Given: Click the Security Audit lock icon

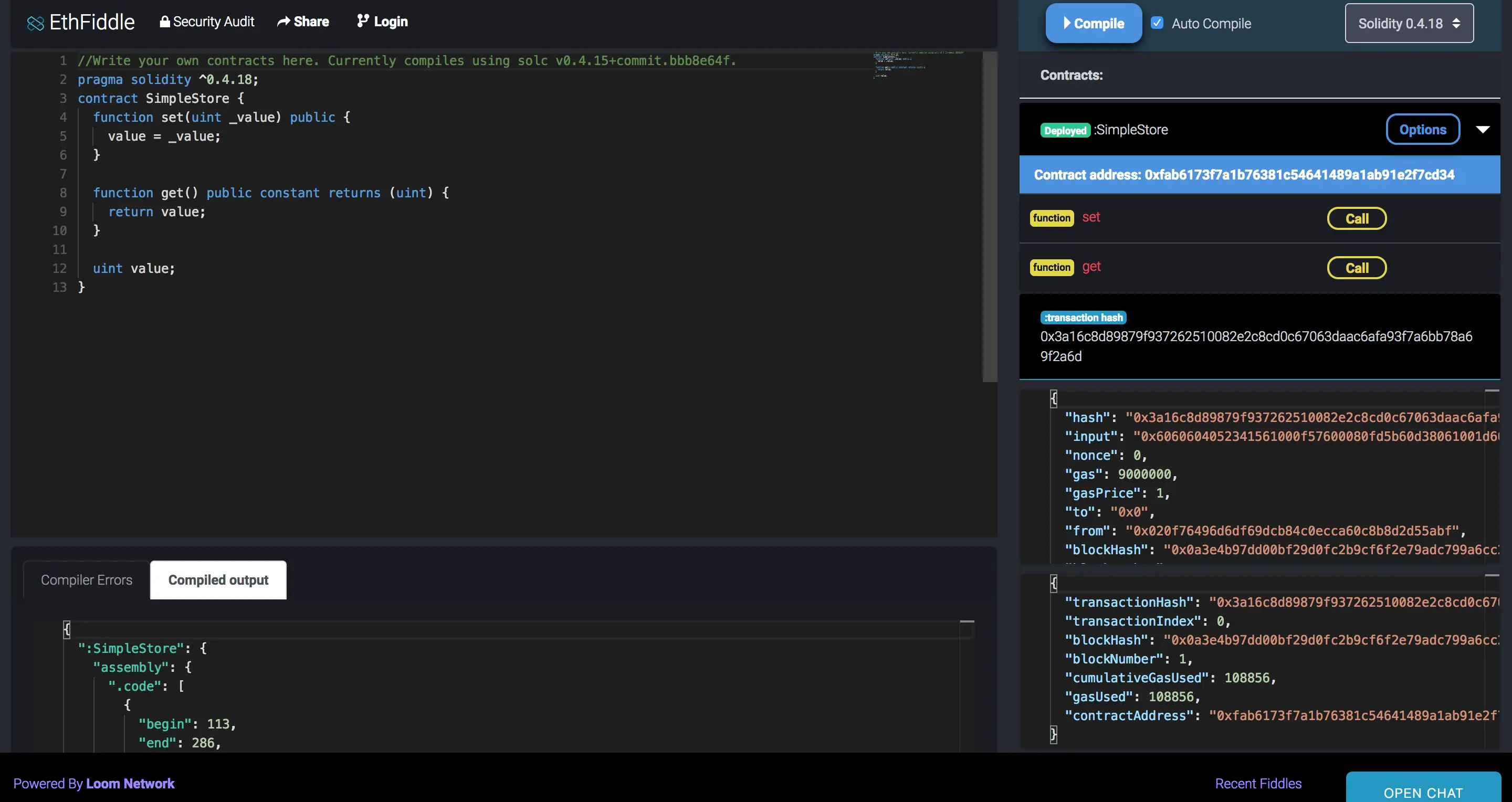Looking at the screenshot, I should point(165,22).
